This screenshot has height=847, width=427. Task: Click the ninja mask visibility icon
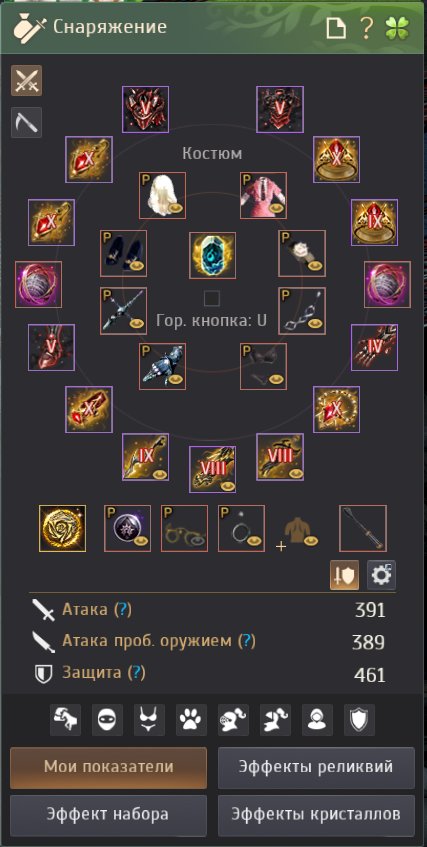(x=107, y=720)
